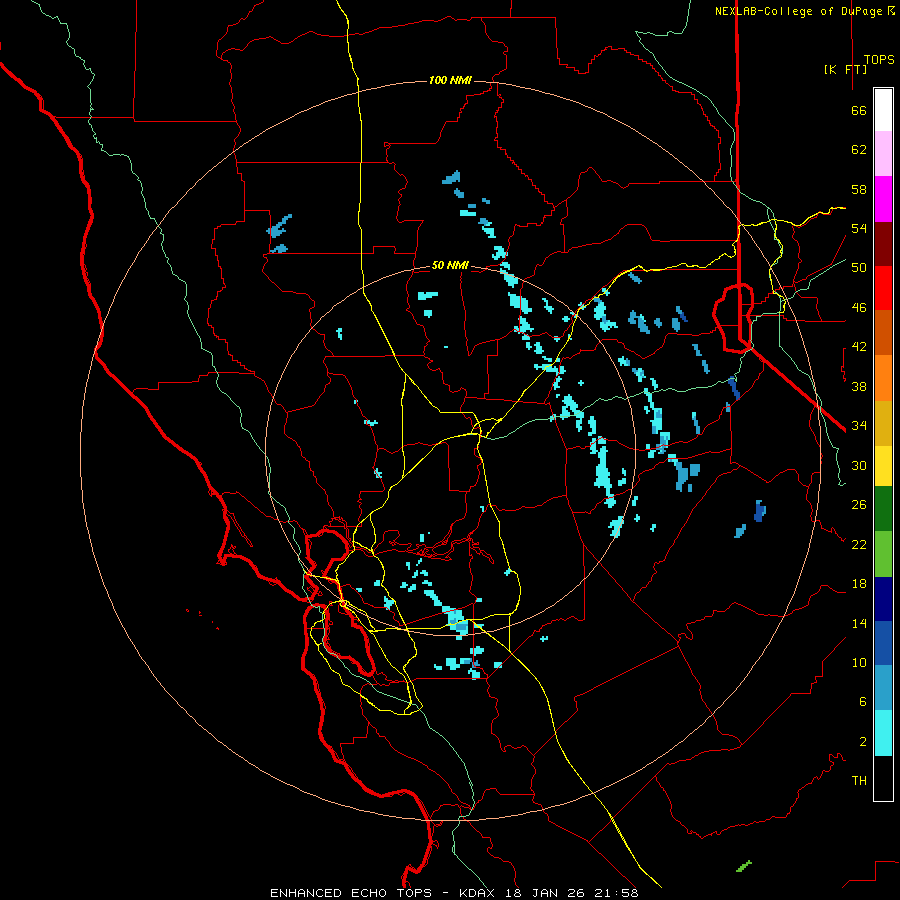The image size is (900, 900).
Task: Click the "TH" threshold legend label
Action: 859,781
